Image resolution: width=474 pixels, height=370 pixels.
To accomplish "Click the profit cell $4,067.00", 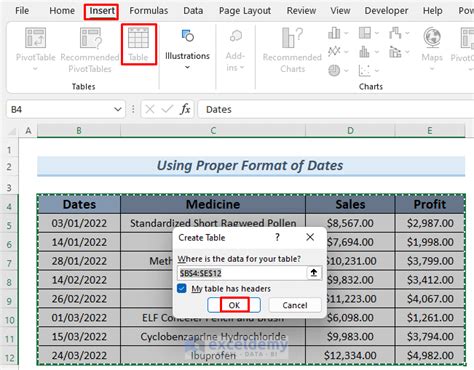I will click(x=430, y=299).
